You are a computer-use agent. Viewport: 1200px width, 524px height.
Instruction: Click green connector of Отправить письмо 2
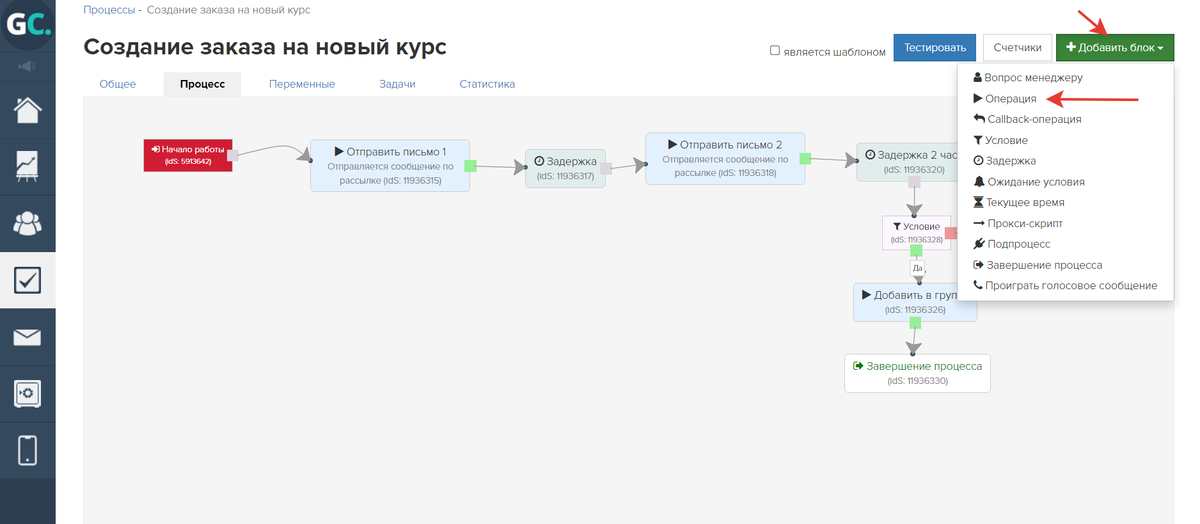806,158
